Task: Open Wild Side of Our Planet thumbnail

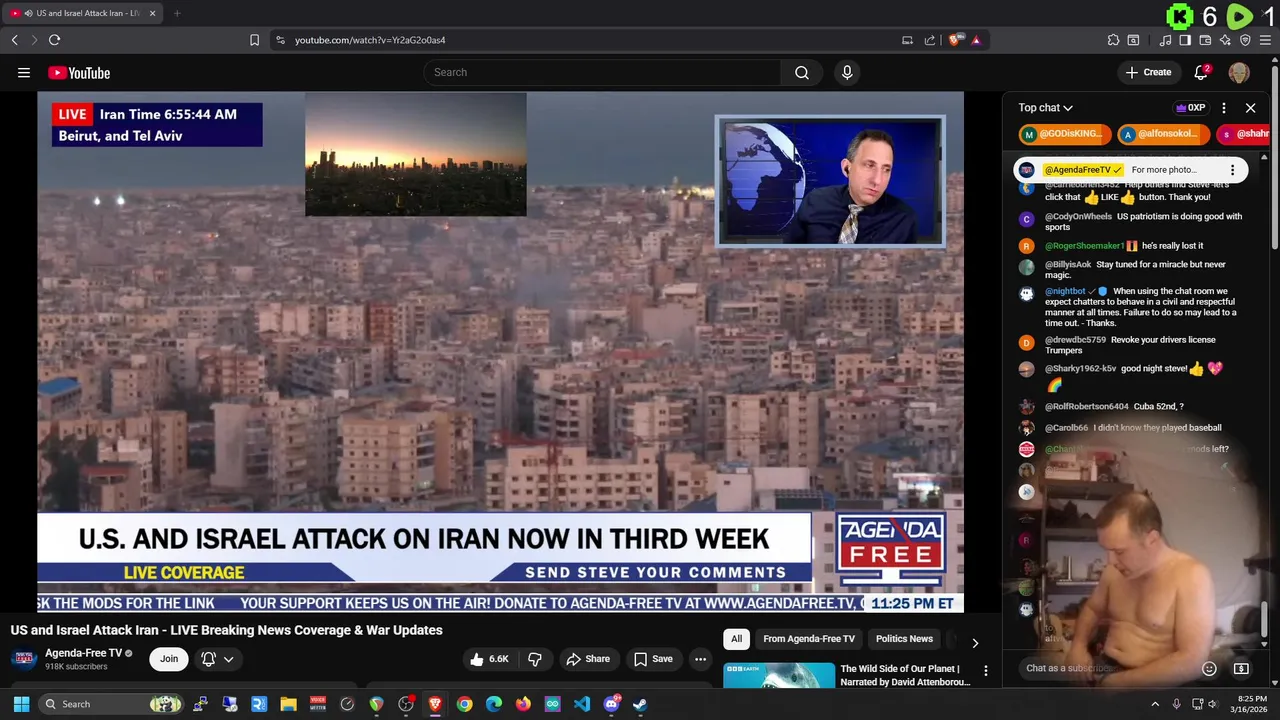Action: [779, 676]
